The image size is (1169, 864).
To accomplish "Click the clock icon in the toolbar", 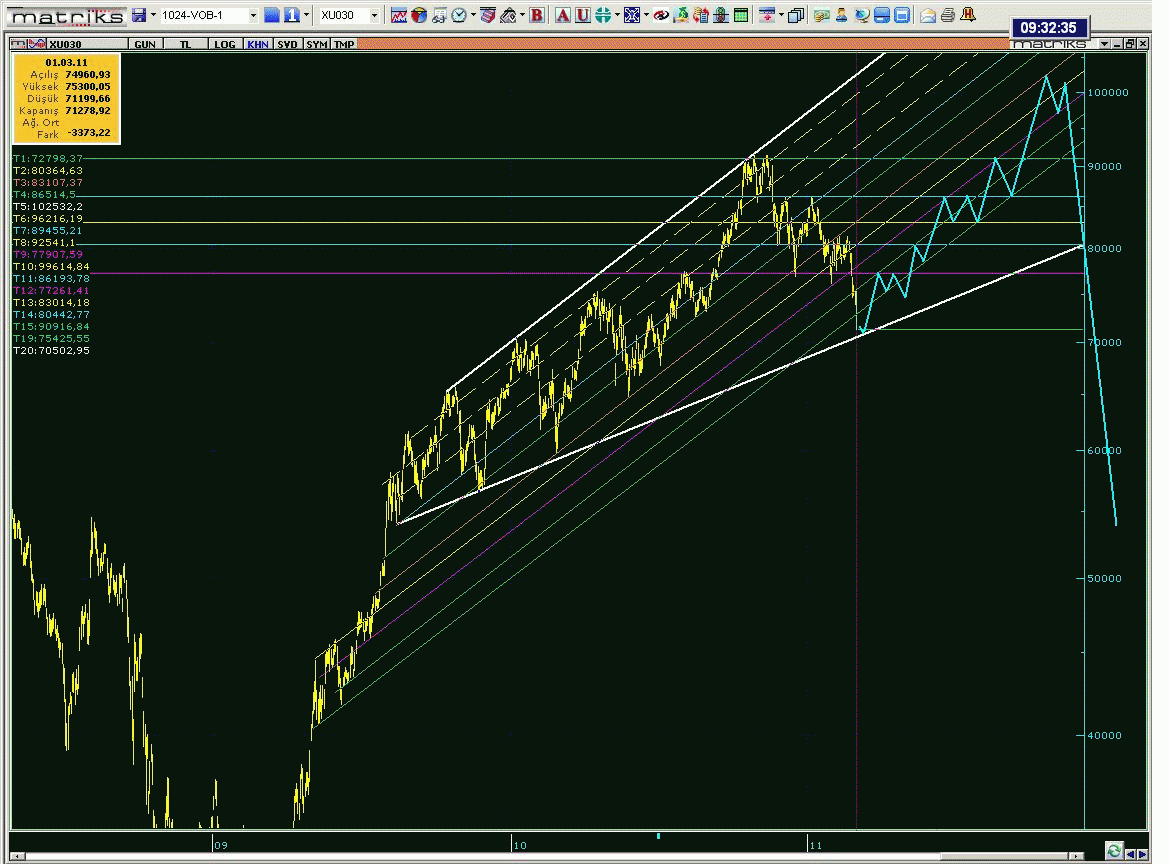I will click(458, 15).
